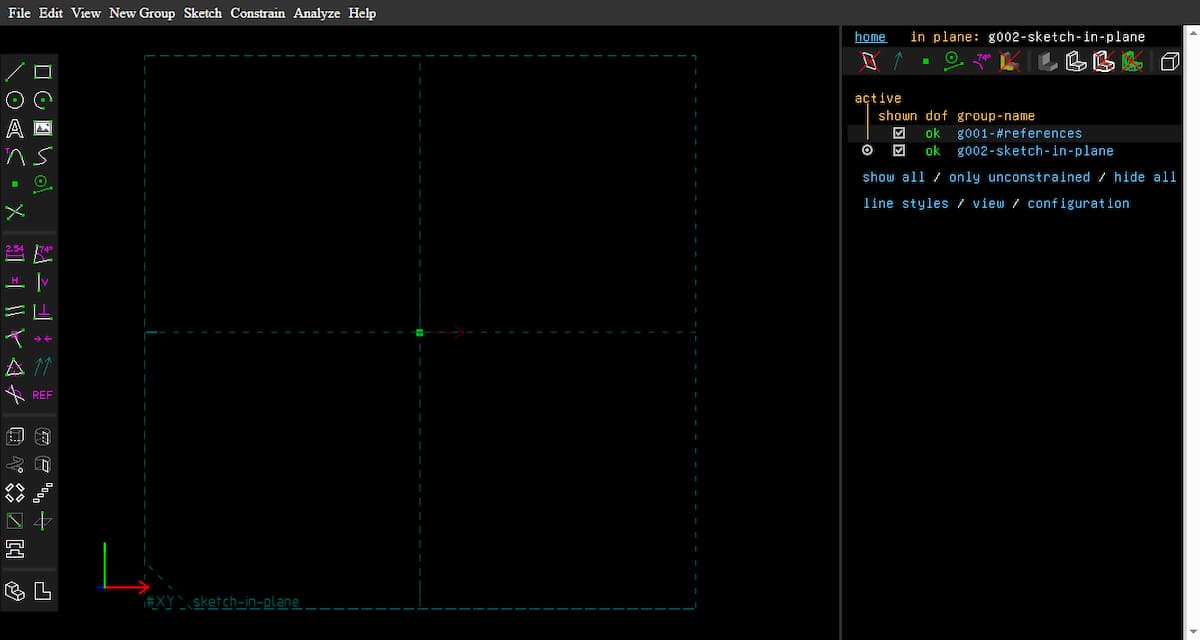Click the 'hide all' link
Viewport: 1200px width, 640px height.
(x=1145, y=177)
